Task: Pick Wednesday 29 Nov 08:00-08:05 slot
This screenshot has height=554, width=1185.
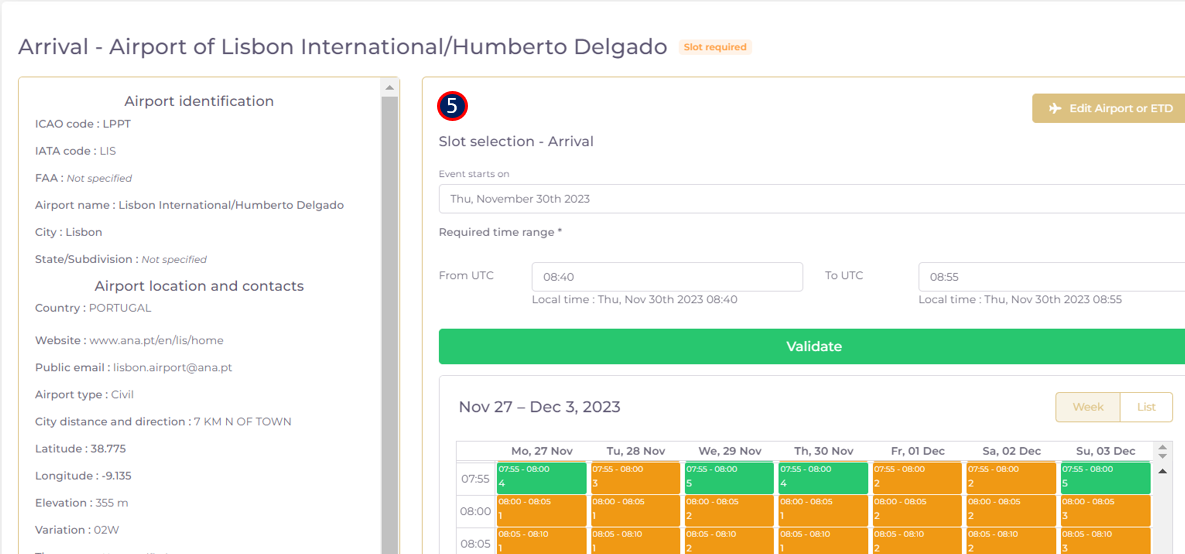Action: [729, 510]
